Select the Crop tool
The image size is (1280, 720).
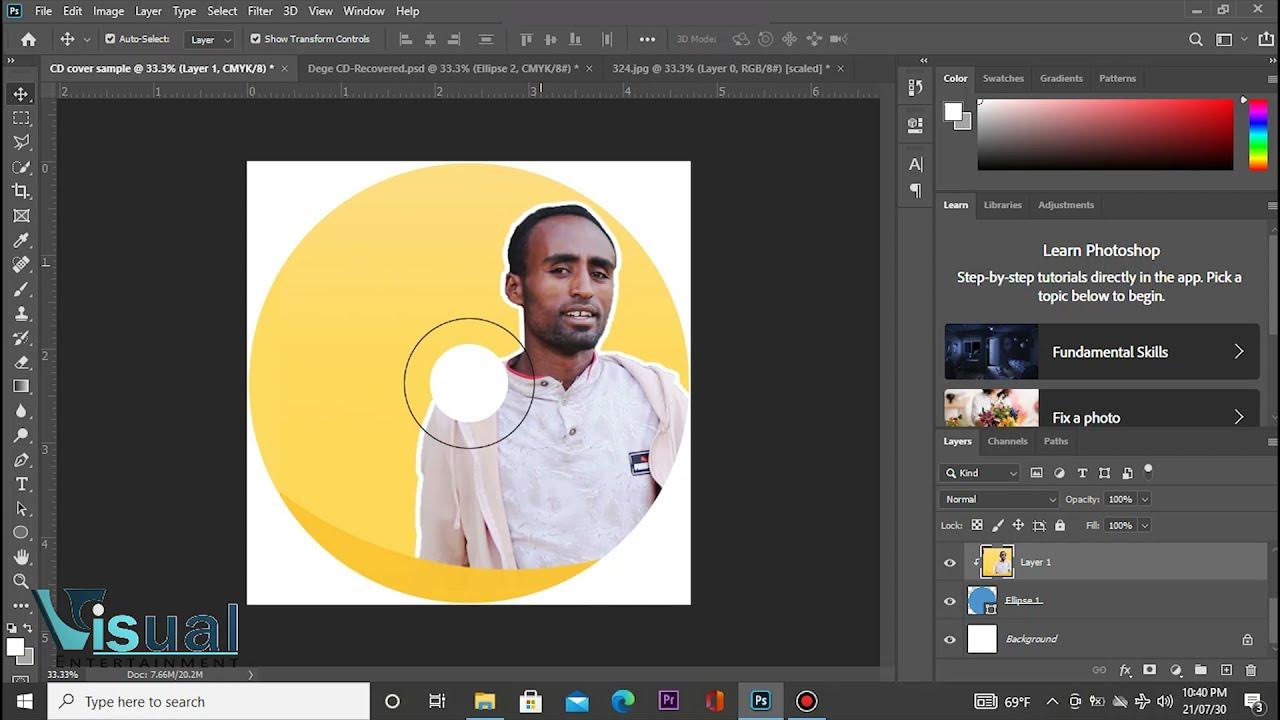(21, 191)
